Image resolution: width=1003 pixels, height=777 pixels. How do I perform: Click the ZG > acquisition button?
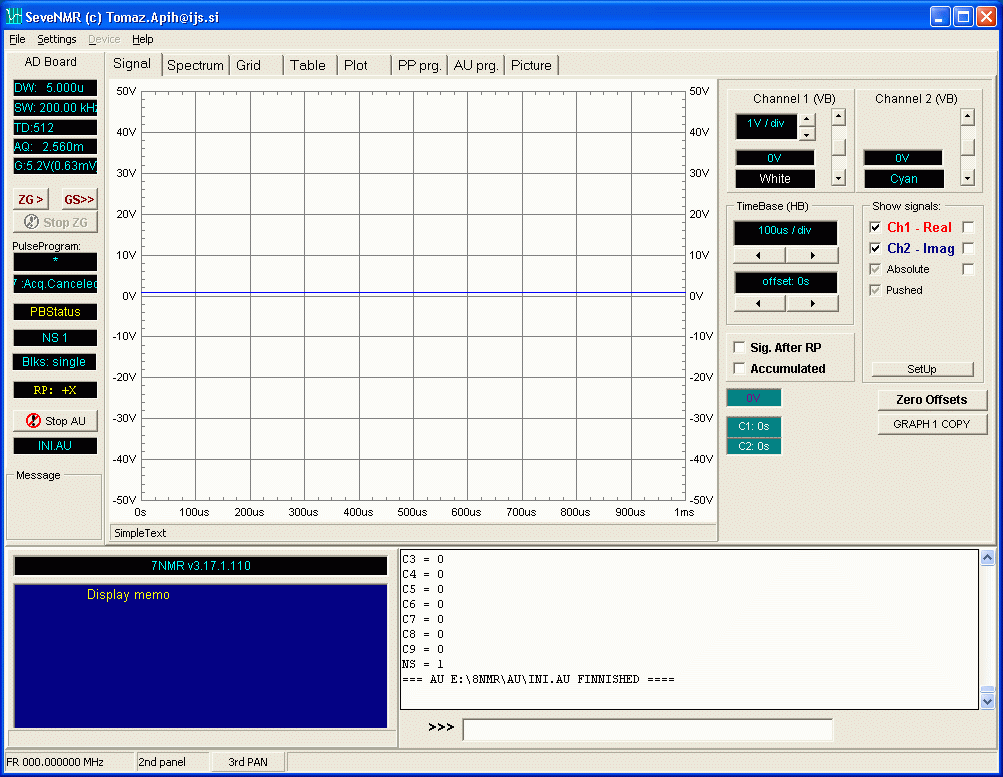point(31,199)
